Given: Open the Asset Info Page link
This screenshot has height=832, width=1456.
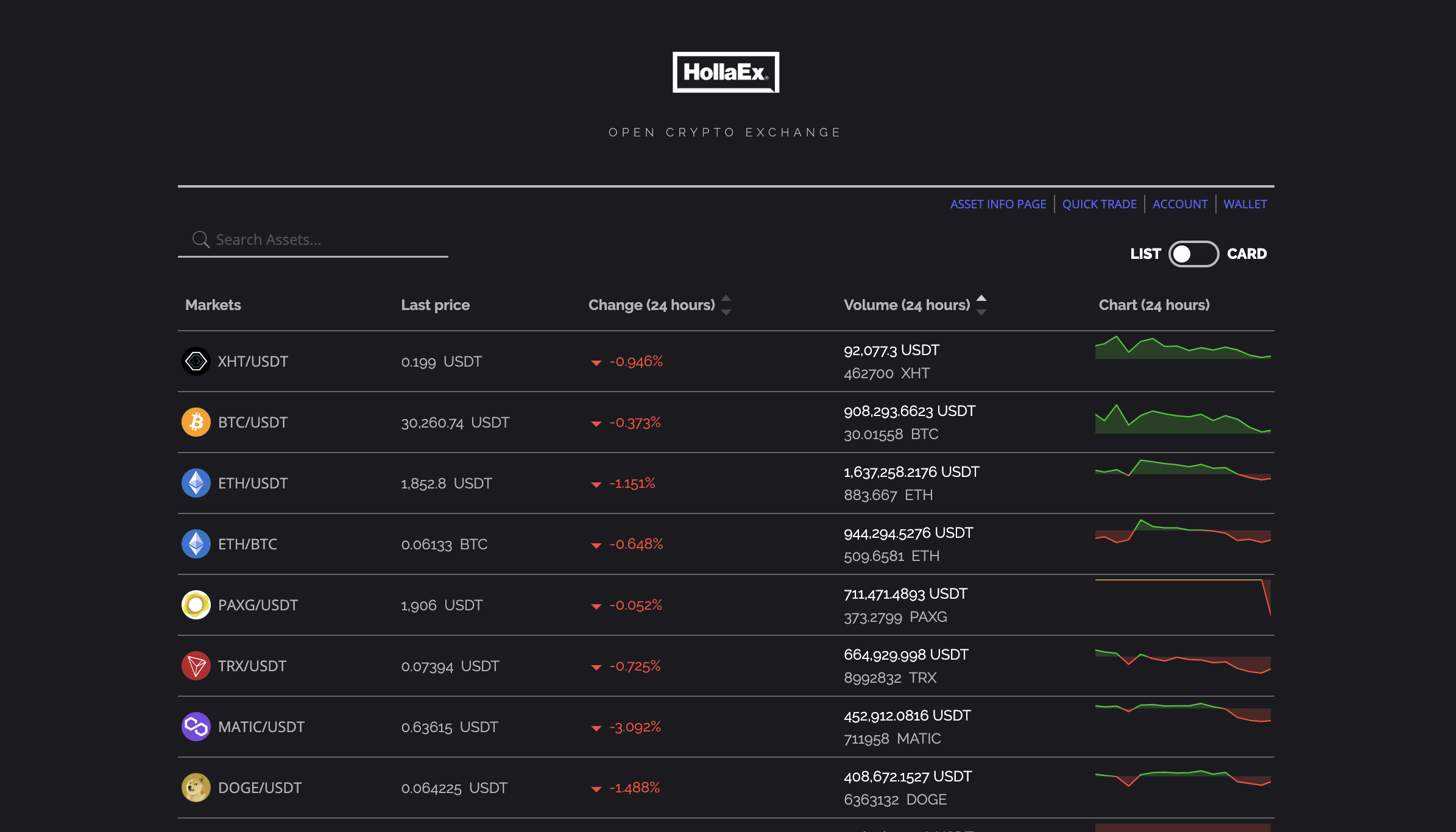Looking at the screenshot, I should point(998,204).
